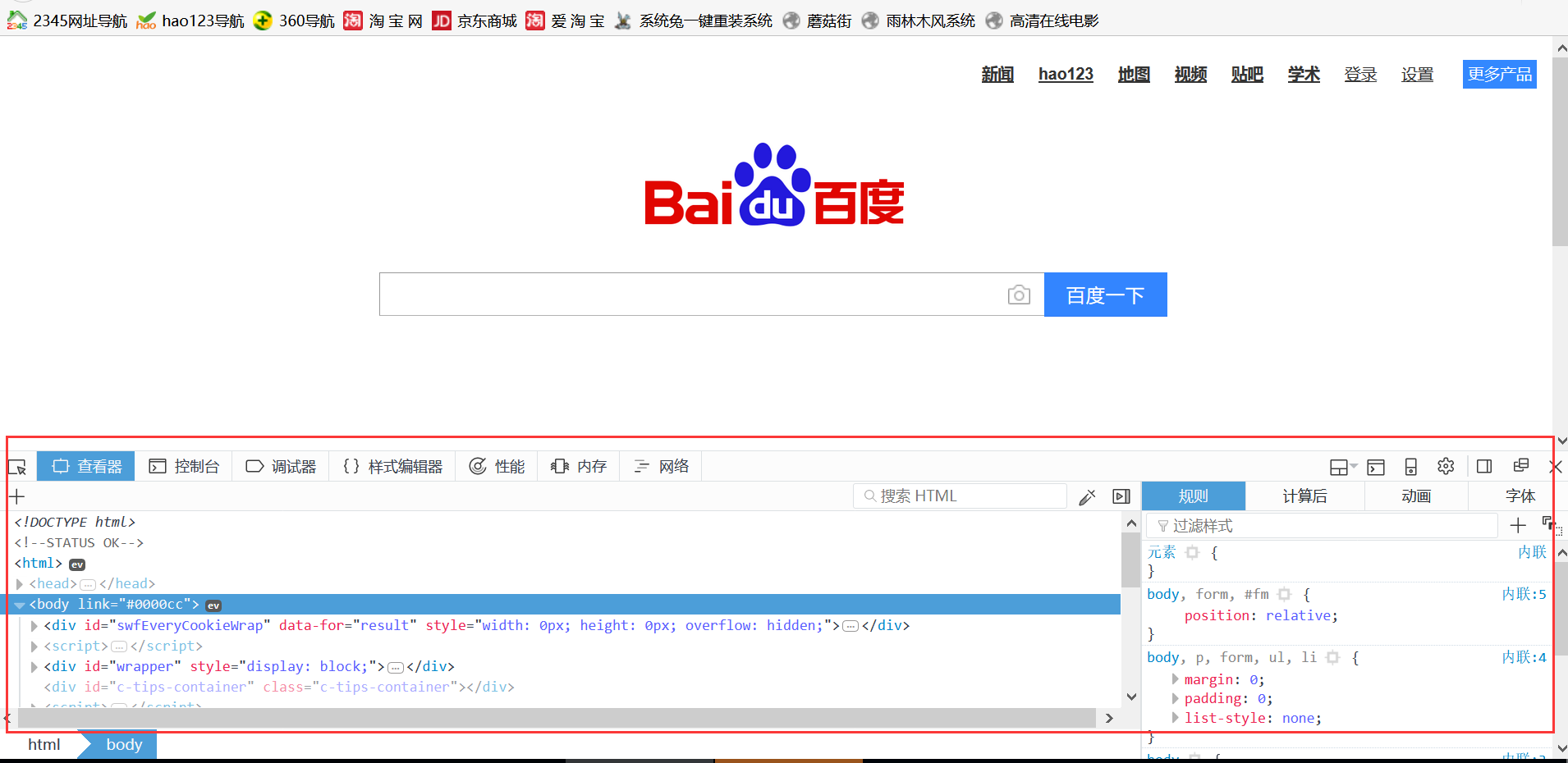The width and height of the screenshot is (1568, 763).
Task: Highlight elements matching body, p, form, ul, li
Action: point(1333,658)
